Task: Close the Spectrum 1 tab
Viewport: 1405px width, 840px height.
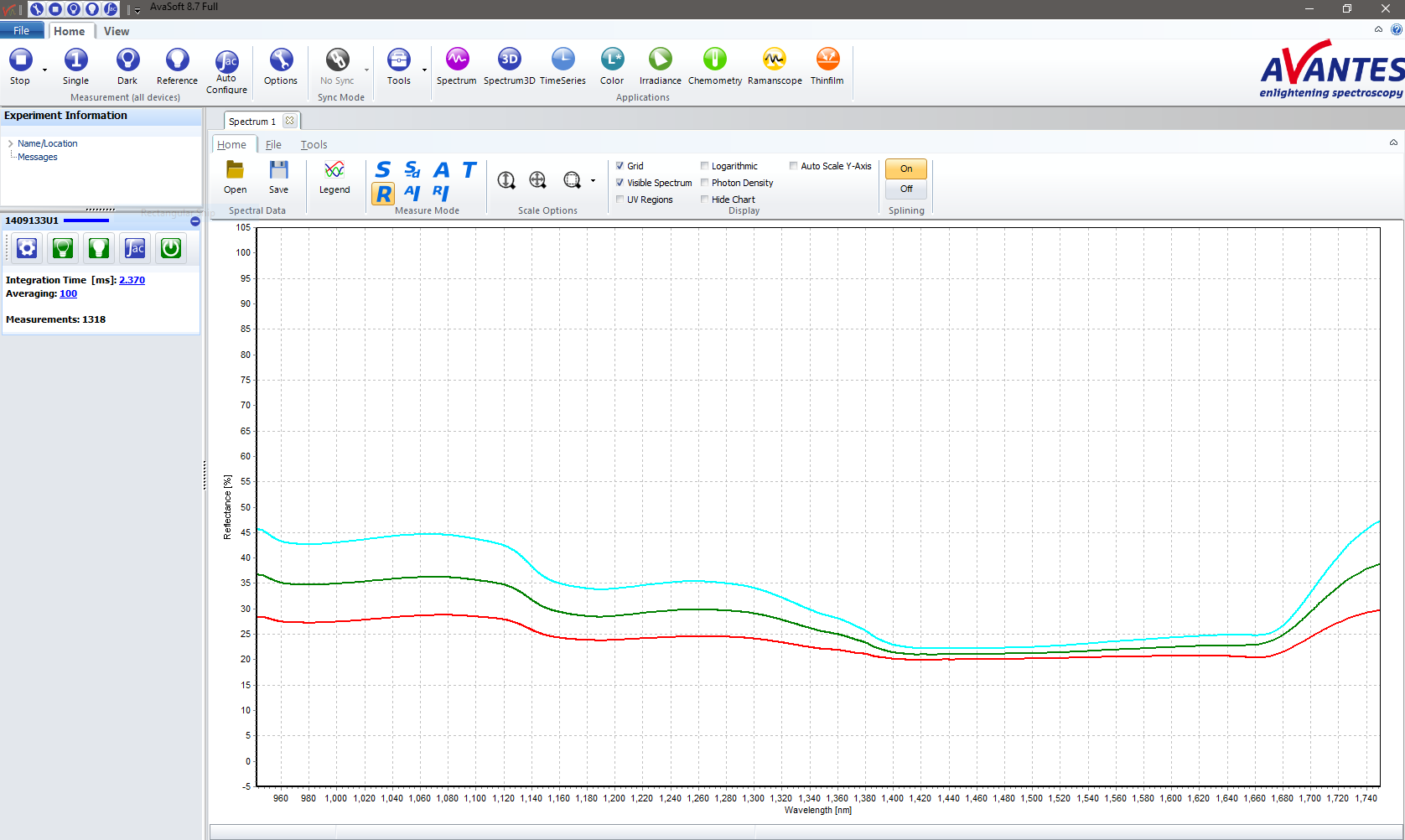Action: (289, 121)
